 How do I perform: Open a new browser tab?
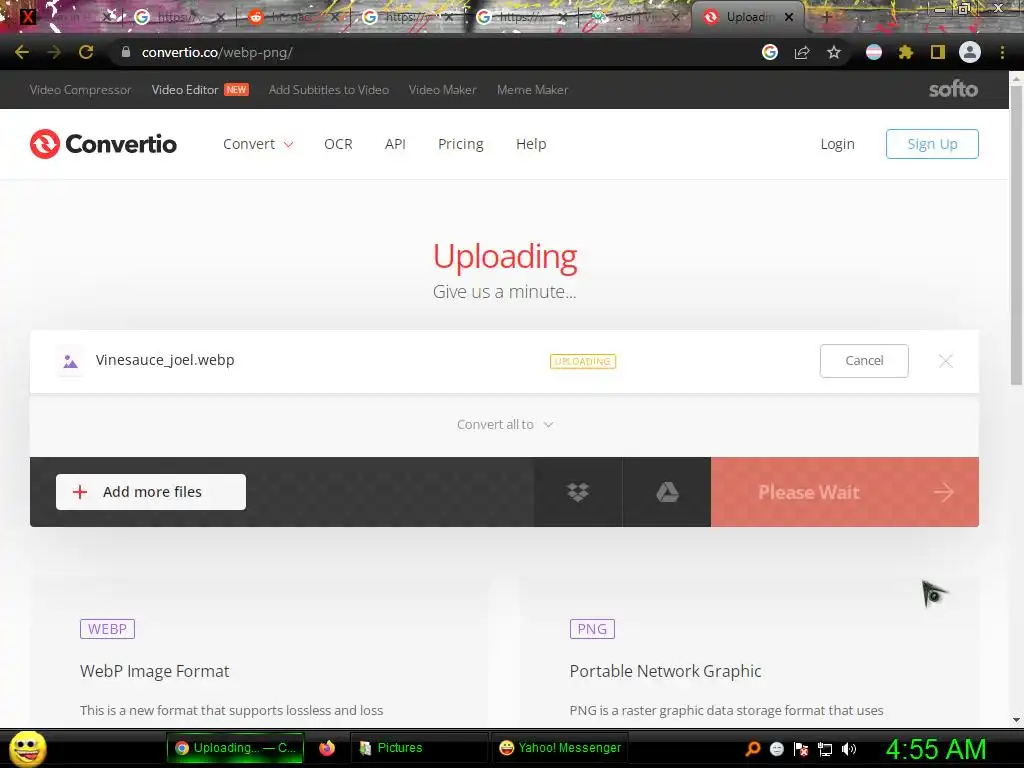click(x=825, y=18)
